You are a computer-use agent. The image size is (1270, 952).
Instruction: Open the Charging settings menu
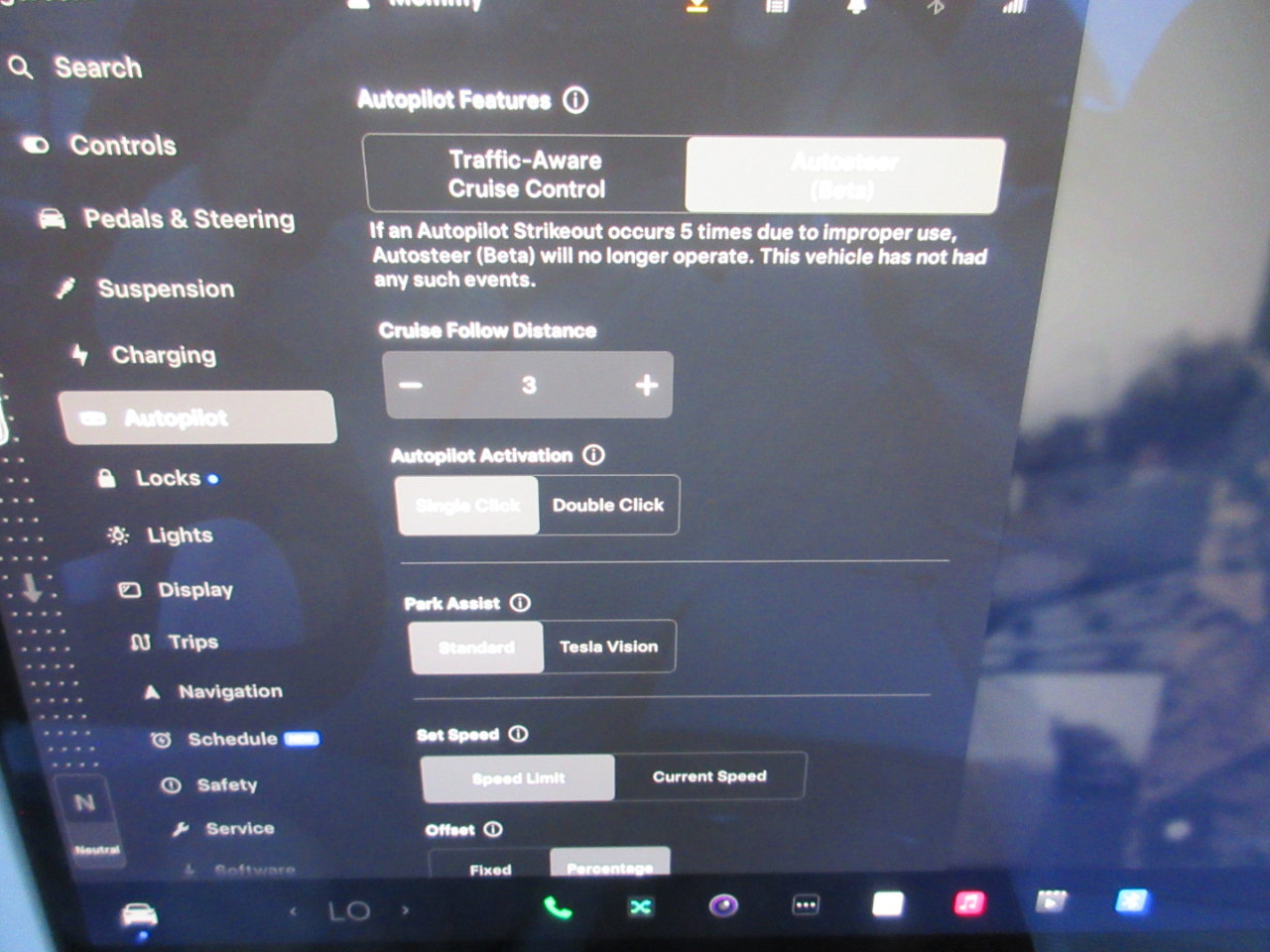tap(163, 355)
